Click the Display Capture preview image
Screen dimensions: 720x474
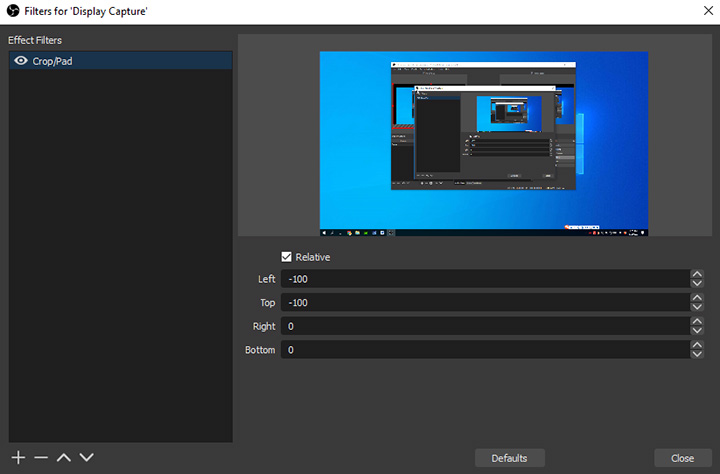tap(483, 143)
